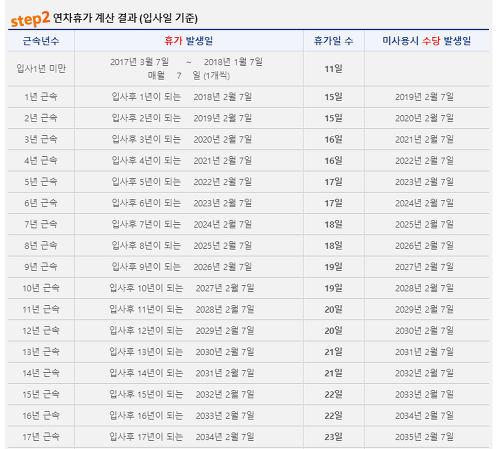Select the 17일 cell in 5년 근속 row
The image size is (500, 449).
click(x=334, y=182)
